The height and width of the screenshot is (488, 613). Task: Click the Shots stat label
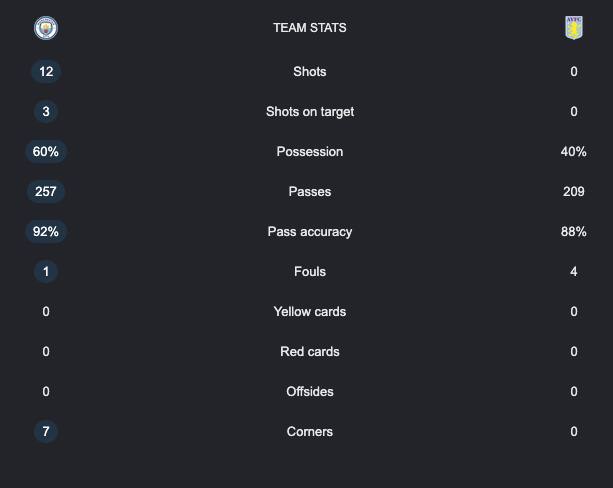coord(310,72)
